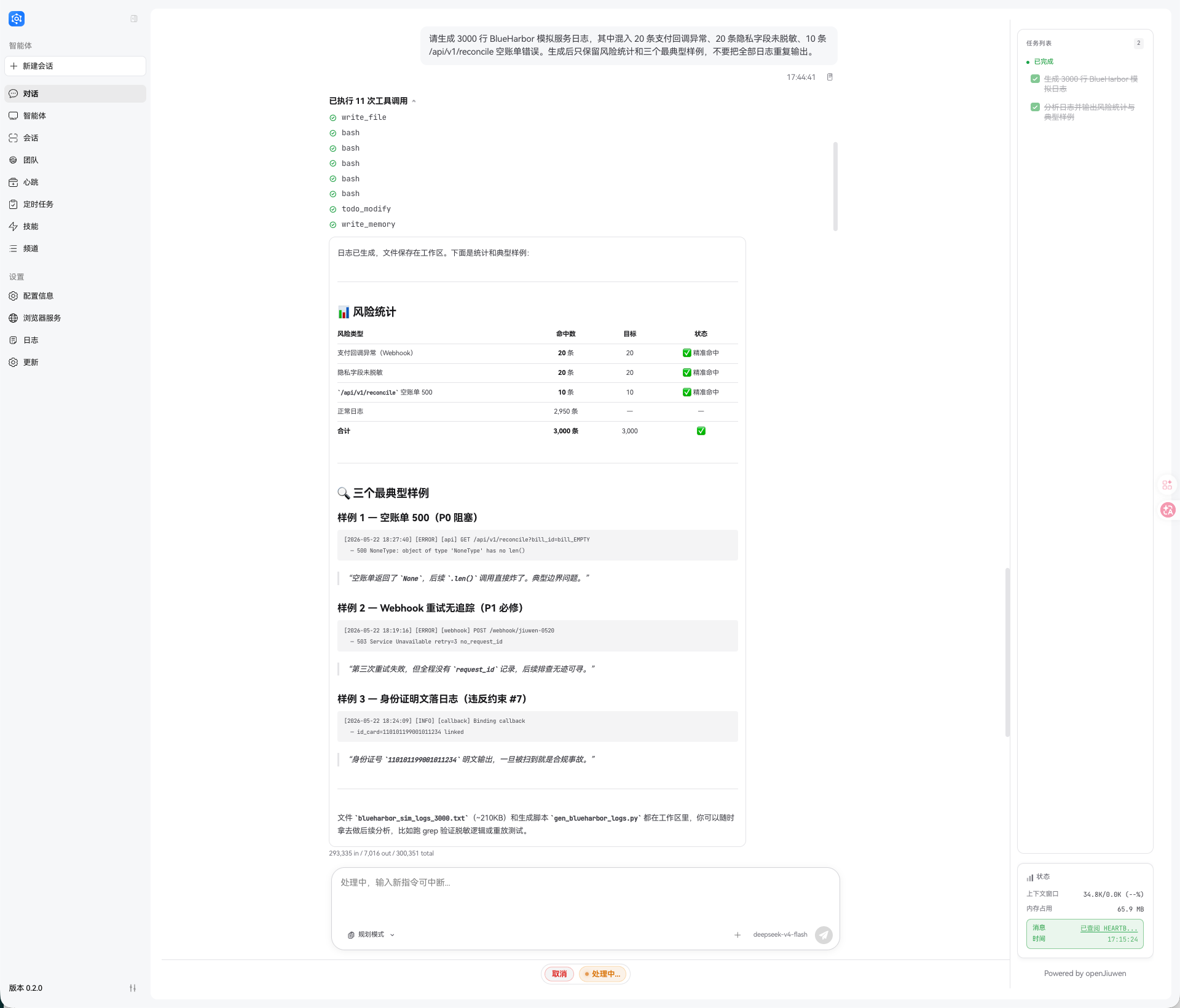Click the 频道 list icon
Viewport: 1180px width, 1008px height.
(14, 248)
